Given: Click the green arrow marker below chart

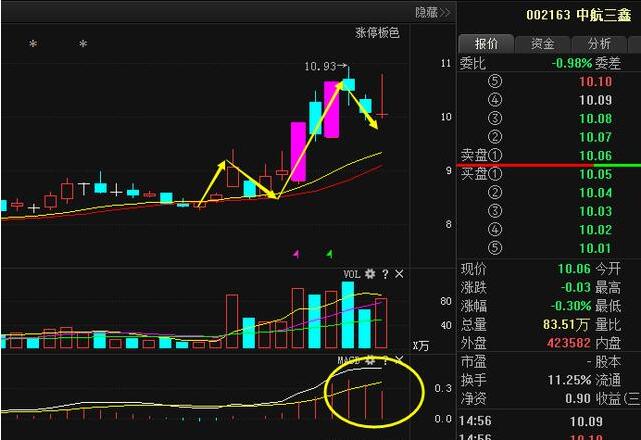Looking at the screenshot, I should pyautogui.click(x=328, y=254).
